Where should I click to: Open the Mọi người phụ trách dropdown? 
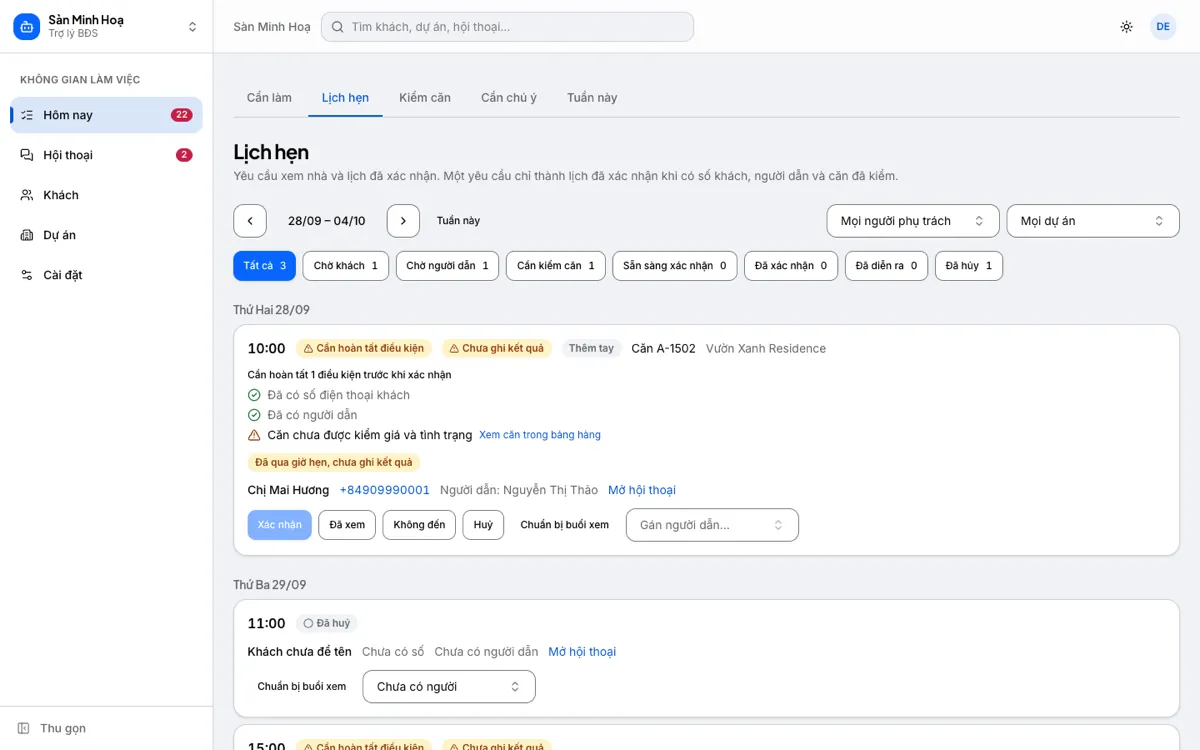point(913,221)
